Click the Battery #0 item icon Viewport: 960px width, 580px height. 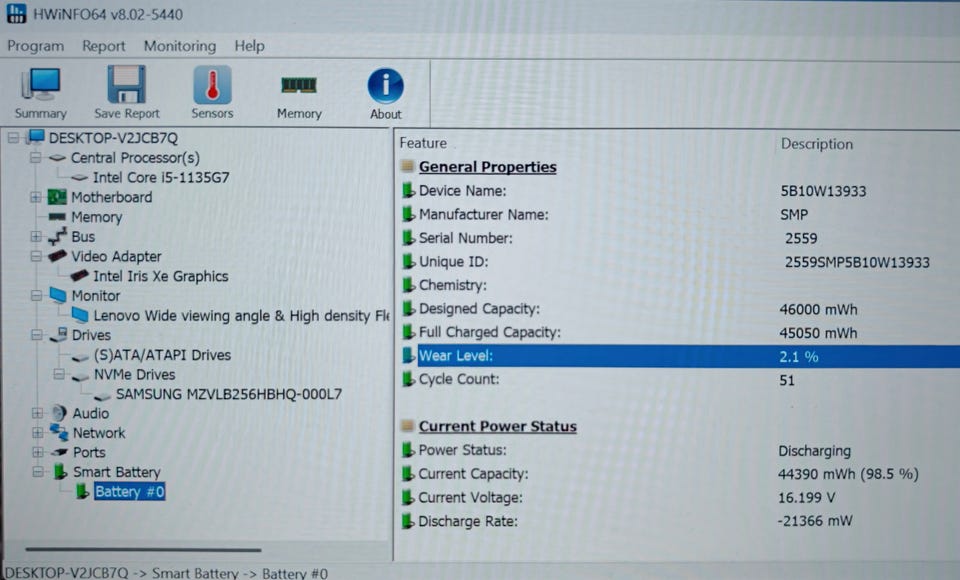point(83,491)
